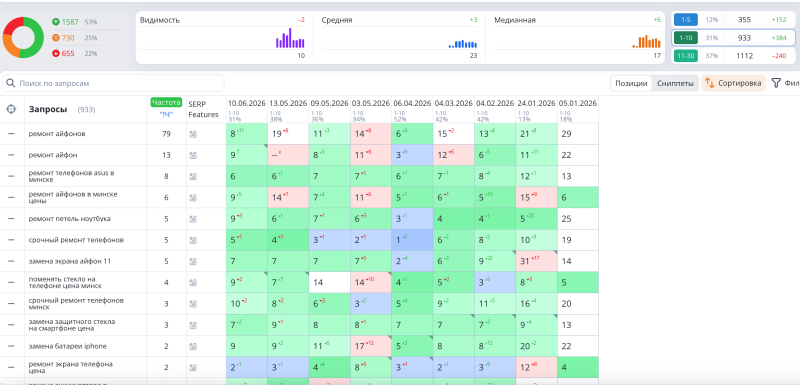
Task: Click dash icon for замена батареи iphone
Action: 11,346
